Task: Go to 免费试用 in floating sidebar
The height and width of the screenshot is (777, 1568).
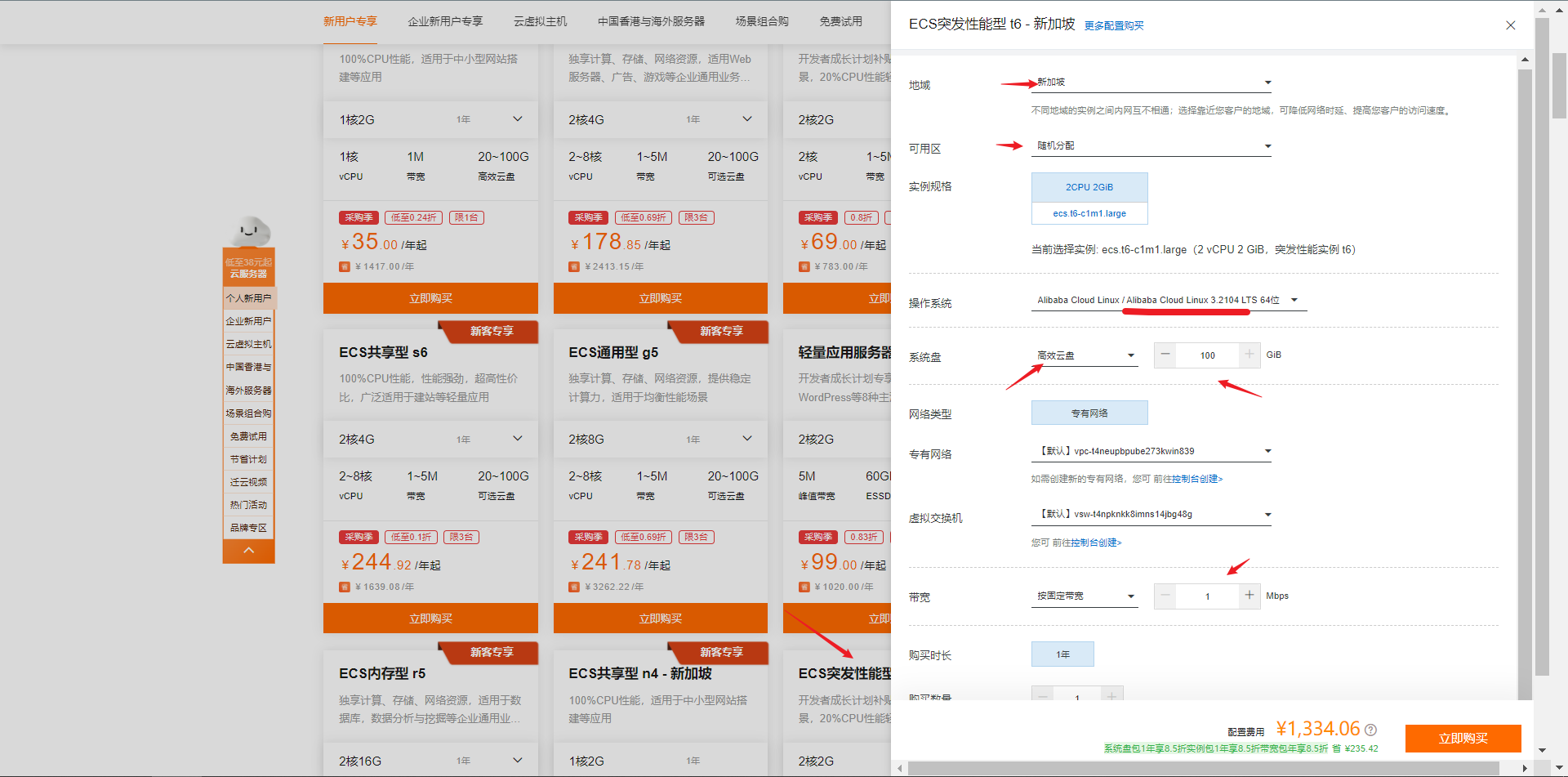Action: click(248, 436)
